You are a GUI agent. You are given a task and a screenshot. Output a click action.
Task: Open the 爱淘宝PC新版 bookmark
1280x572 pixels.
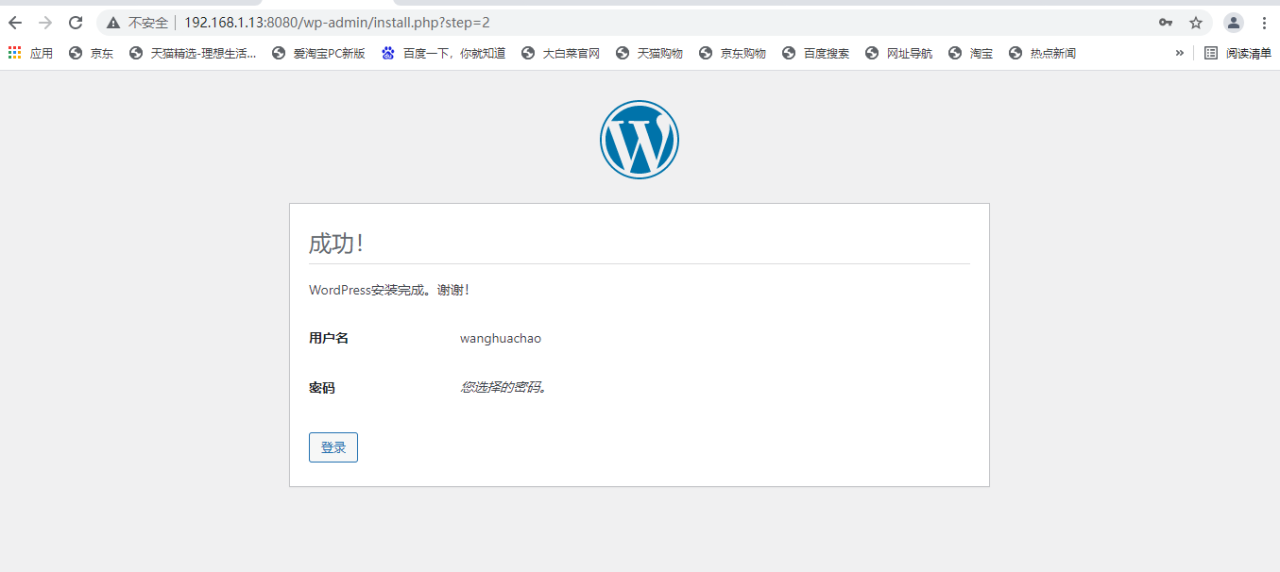pyautogui.click(x=319, y=53)
